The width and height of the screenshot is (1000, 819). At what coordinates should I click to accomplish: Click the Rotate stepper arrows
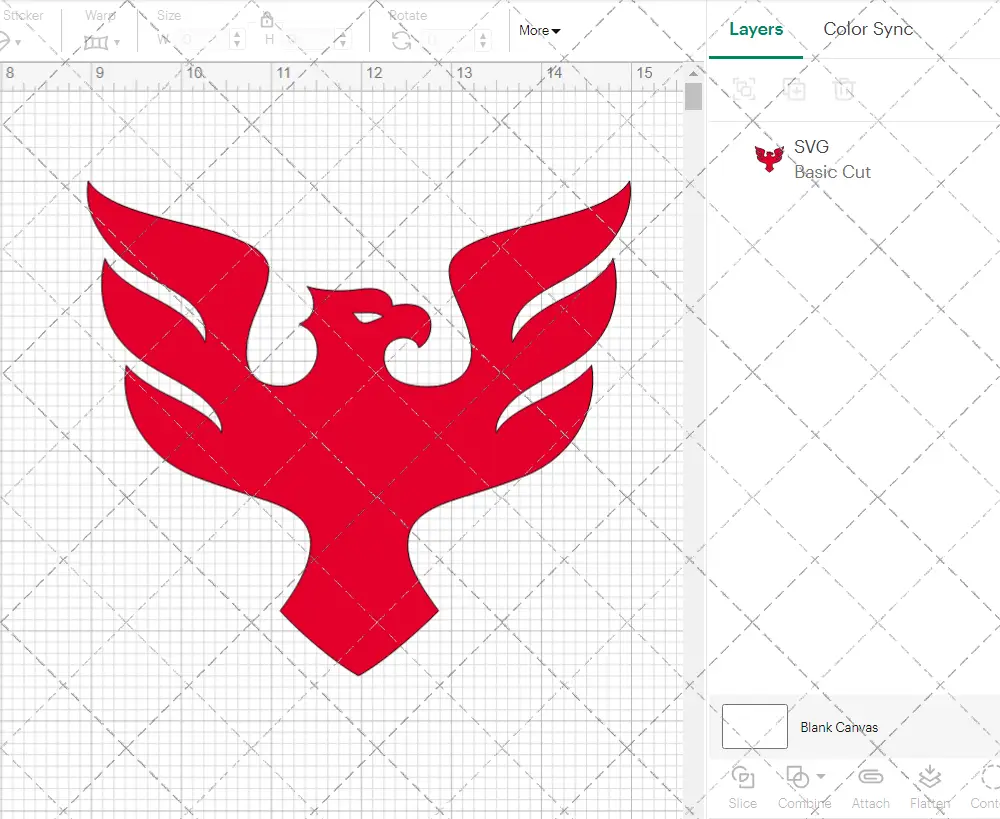click(x=483, y=40)
